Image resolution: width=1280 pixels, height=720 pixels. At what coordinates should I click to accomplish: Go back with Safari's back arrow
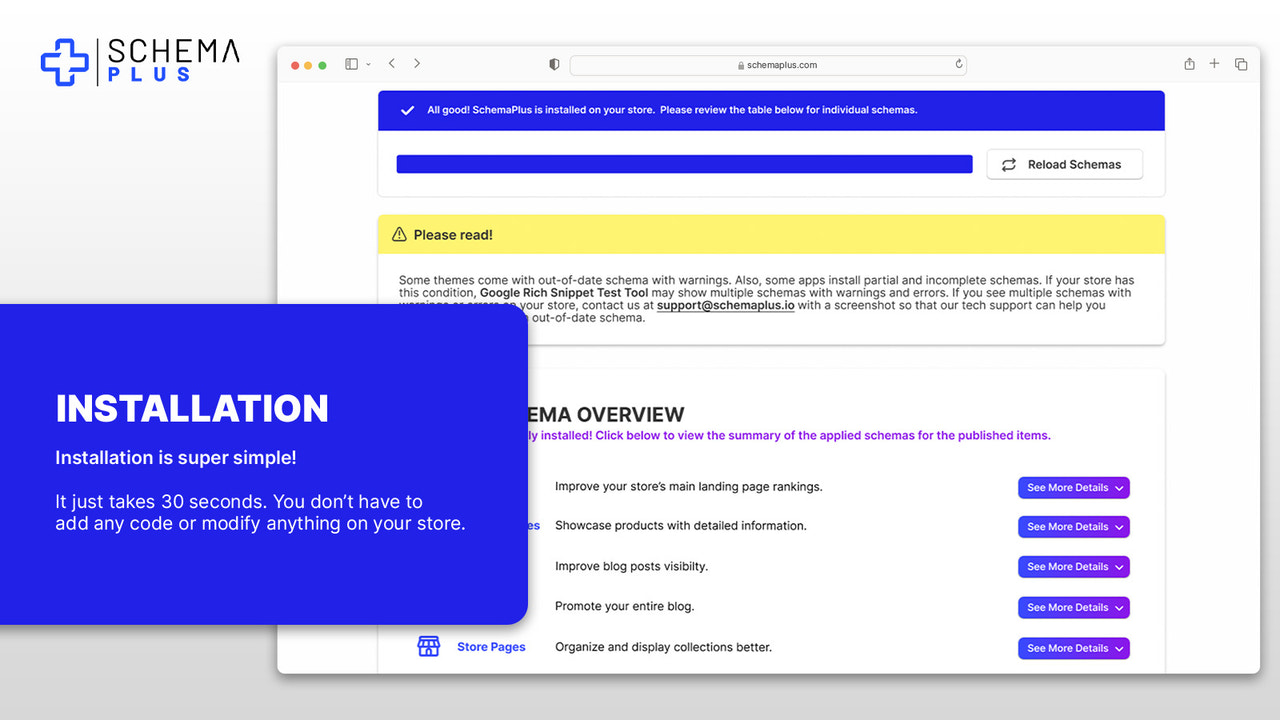[392, 63]
